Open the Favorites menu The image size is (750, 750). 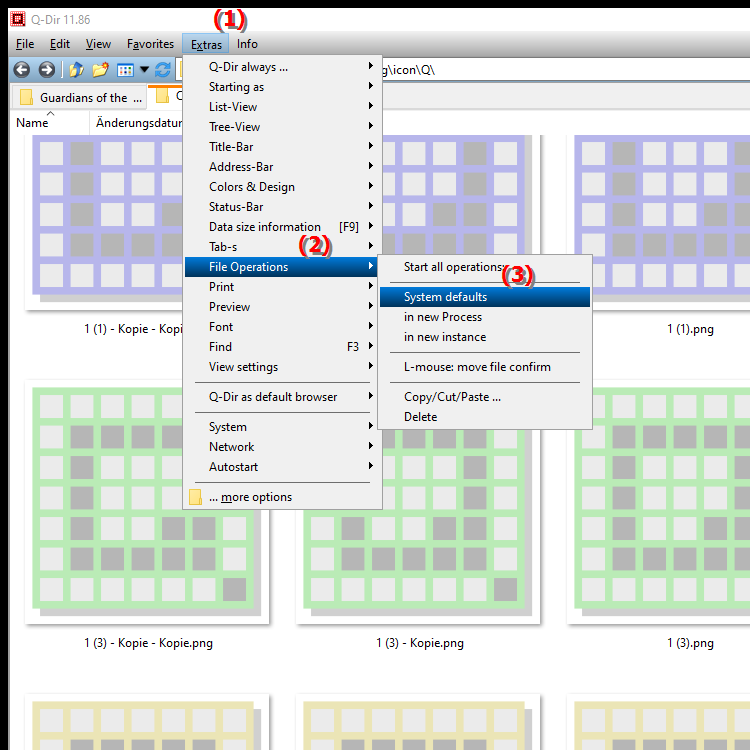coord(150,44)
